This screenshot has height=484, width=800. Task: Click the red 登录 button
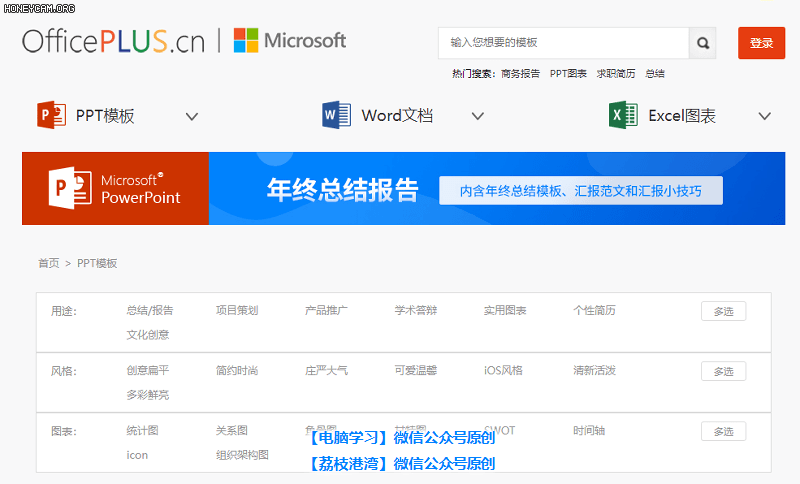pyautogui.click(x=761, y=43)
